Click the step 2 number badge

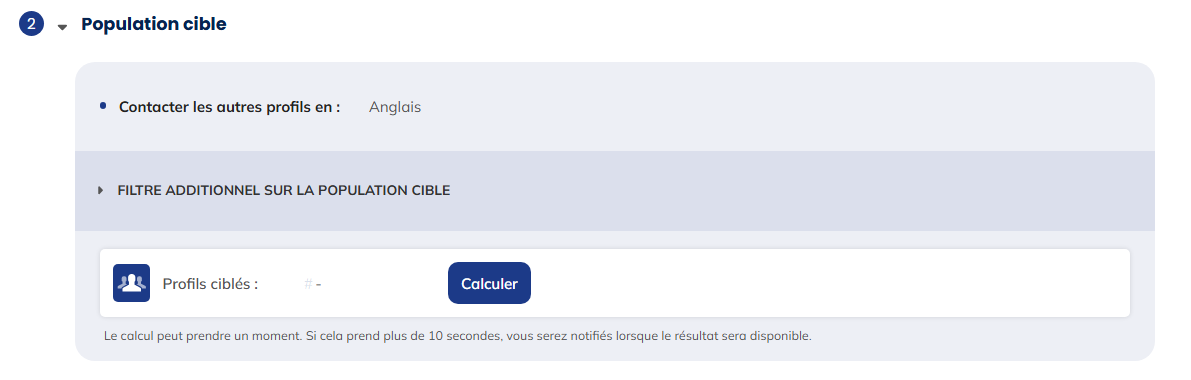tap(31, 24)
